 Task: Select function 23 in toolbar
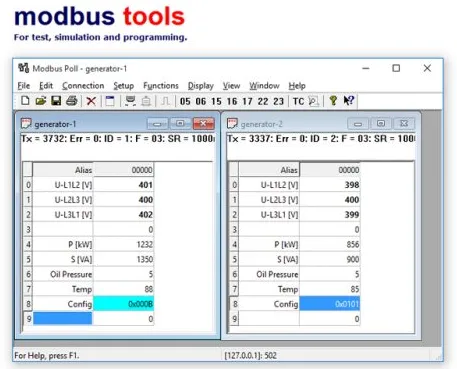[278, 101]
